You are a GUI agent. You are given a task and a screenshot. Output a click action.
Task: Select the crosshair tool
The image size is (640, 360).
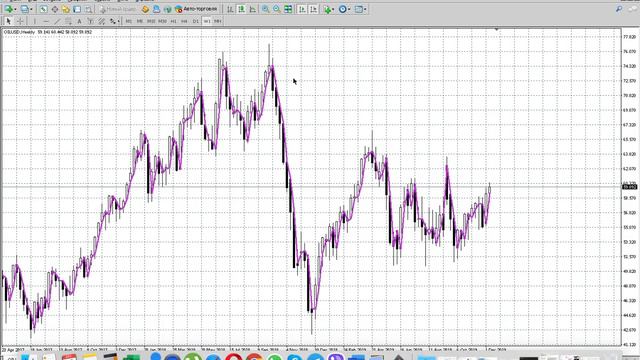20,21
